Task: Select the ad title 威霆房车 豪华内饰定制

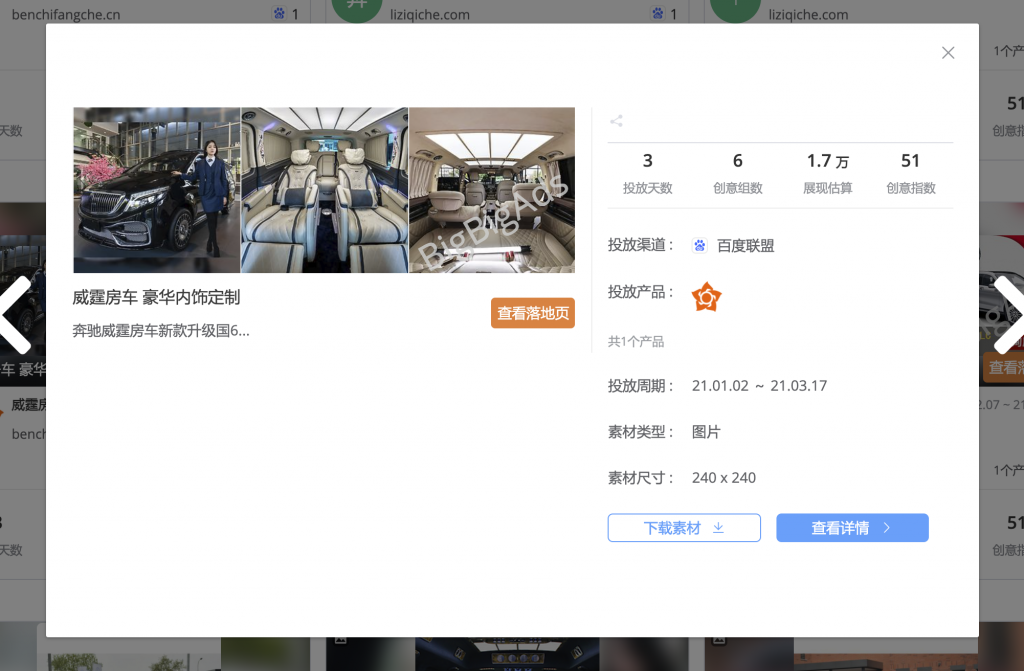Action: [x=156, y=297]
